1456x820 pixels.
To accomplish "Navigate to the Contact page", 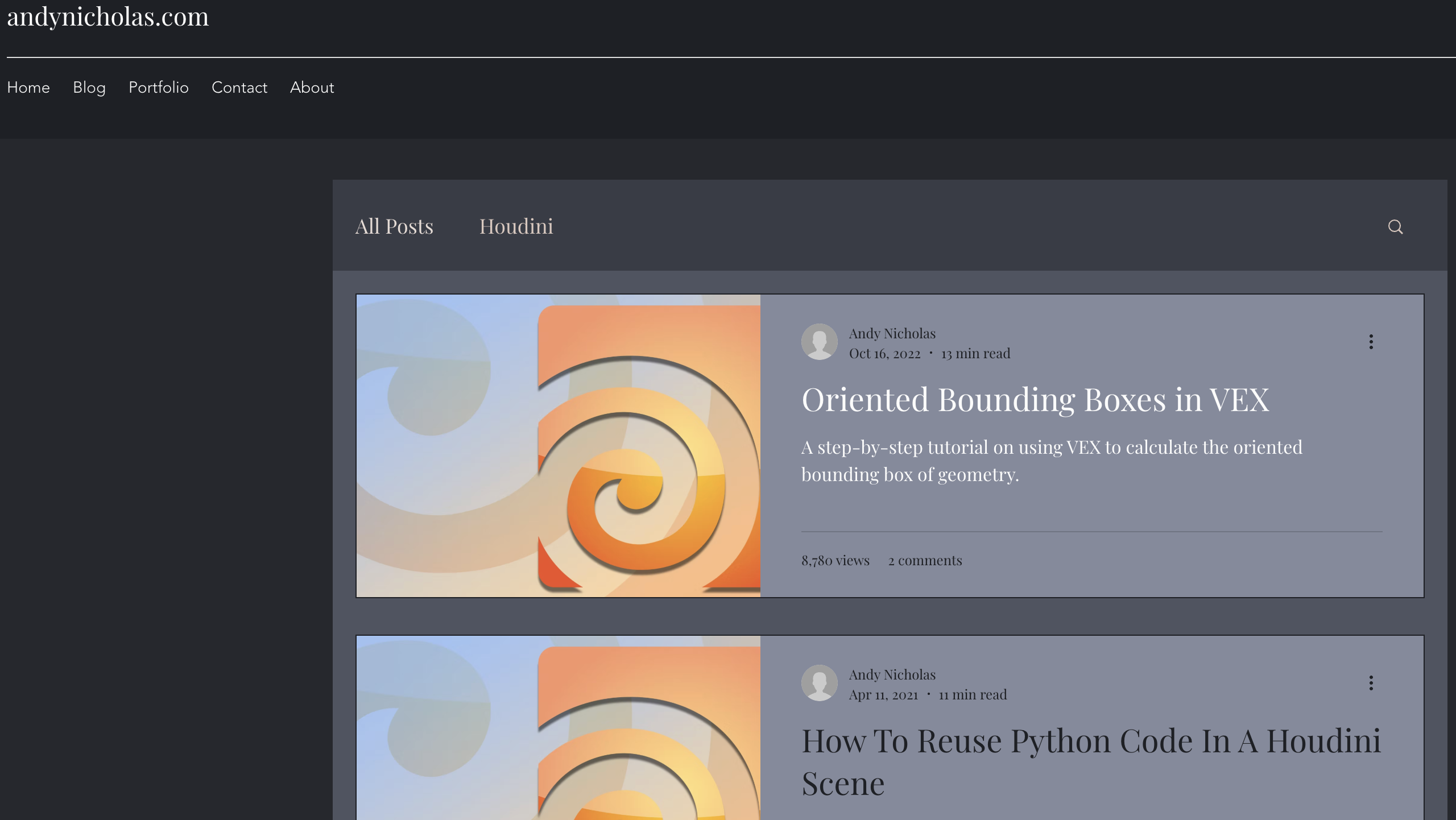I will pos(239,88).
